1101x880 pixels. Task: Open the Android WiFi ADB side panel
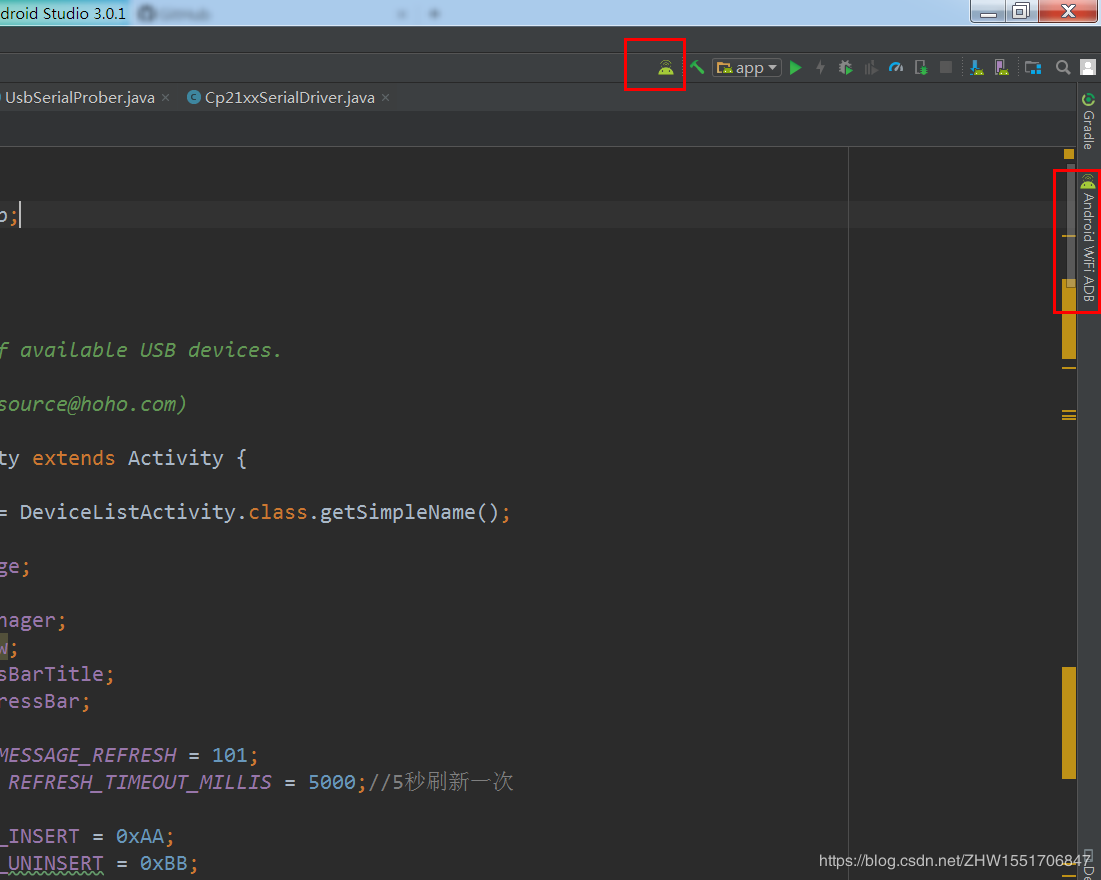pyautogui.click(x=1088, y=239)
